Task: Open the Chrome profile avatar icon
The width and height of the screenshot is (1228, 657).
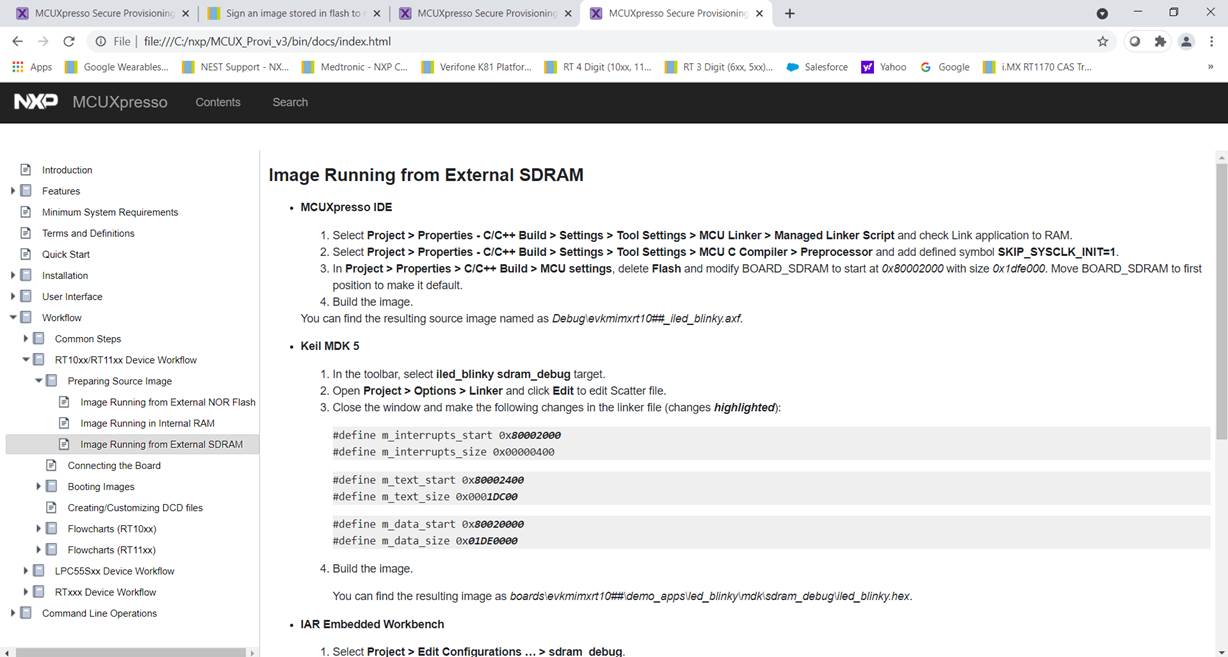Action: tap(1186, 41)
